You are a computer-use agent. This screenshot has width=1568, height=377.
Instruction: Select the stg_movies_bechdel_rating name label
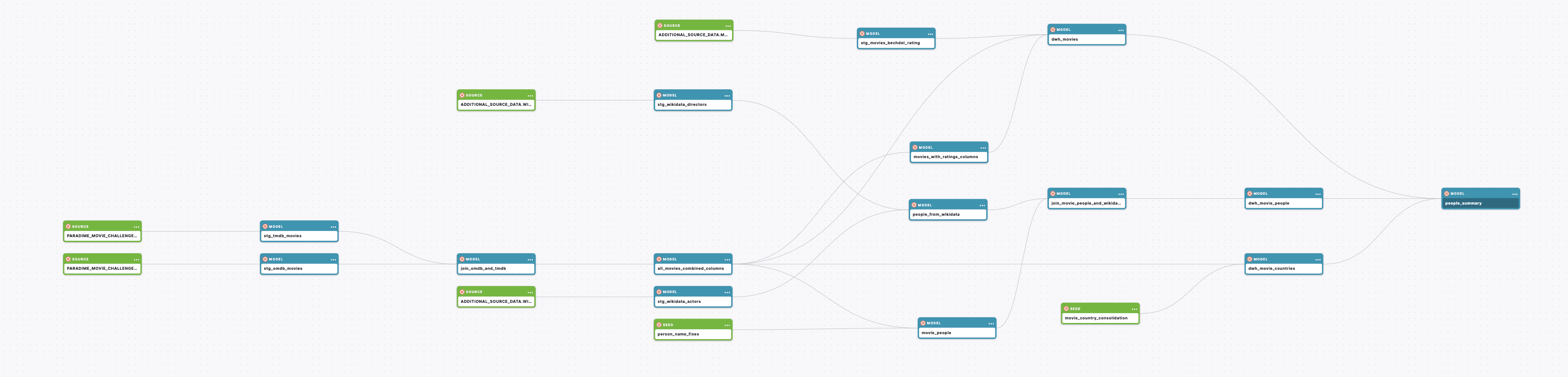tap(890, 43)
